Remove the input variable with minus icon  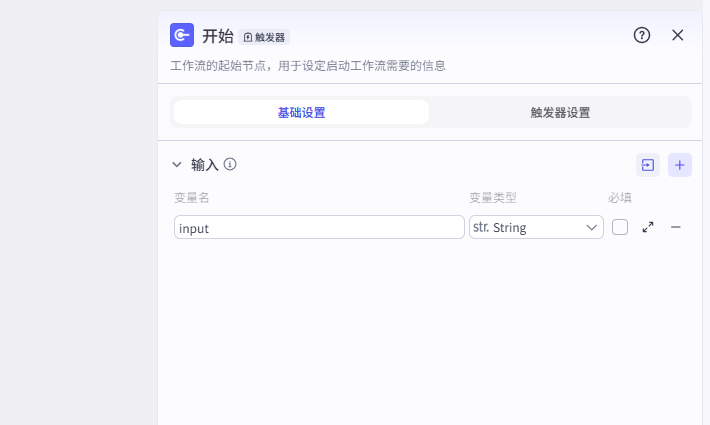click(676, 227)
